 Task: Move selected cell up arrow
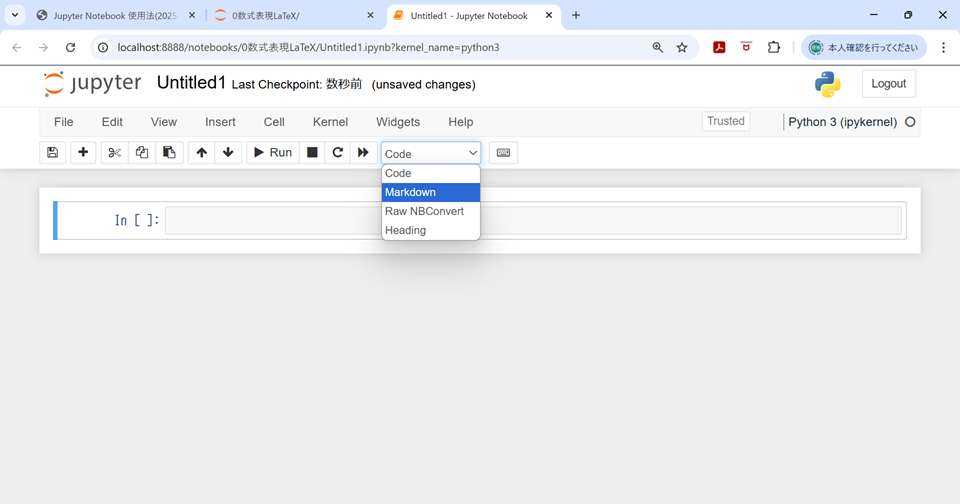click(201, 152)
